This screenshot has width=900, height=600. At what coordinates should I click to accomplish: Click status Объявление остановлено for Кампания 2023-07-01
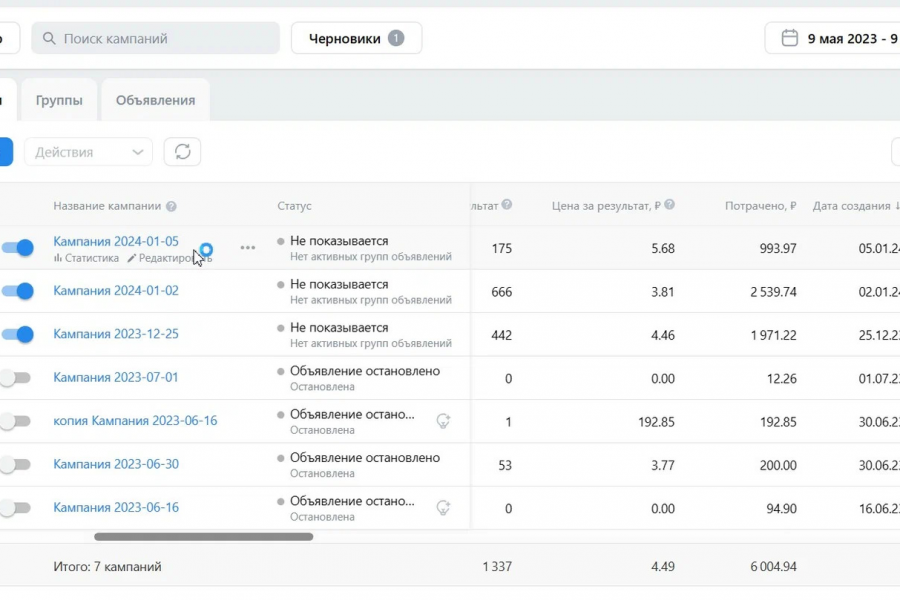coord(365,371)
